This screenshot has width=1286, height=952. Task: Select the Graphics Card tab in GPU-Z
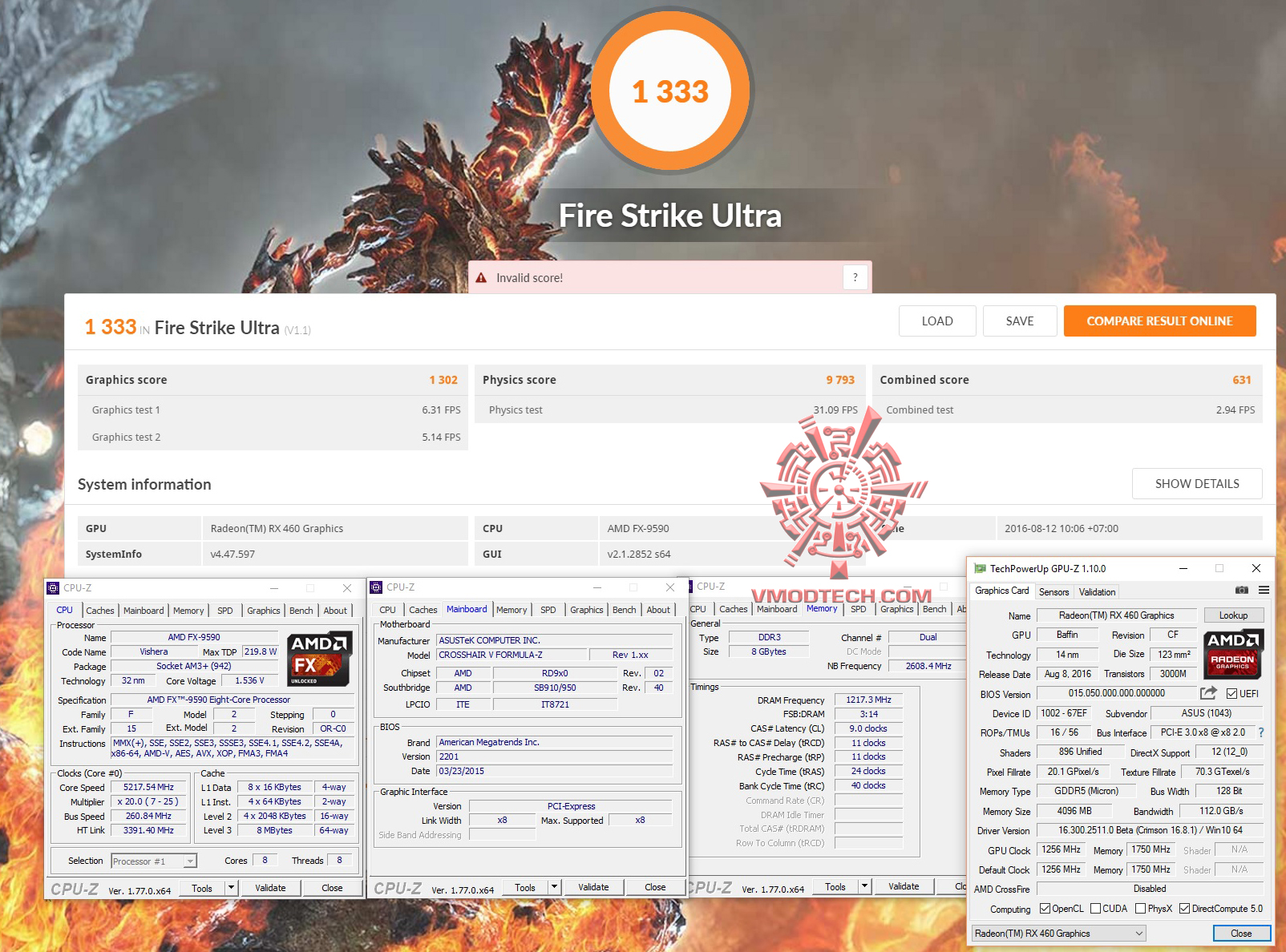click(x=1001, y=591)
